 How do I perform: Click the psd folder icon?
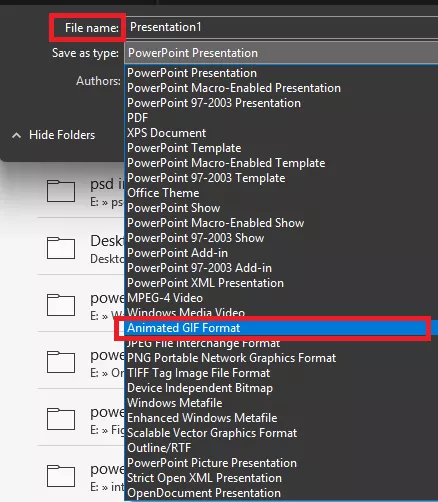pos(61,191)
